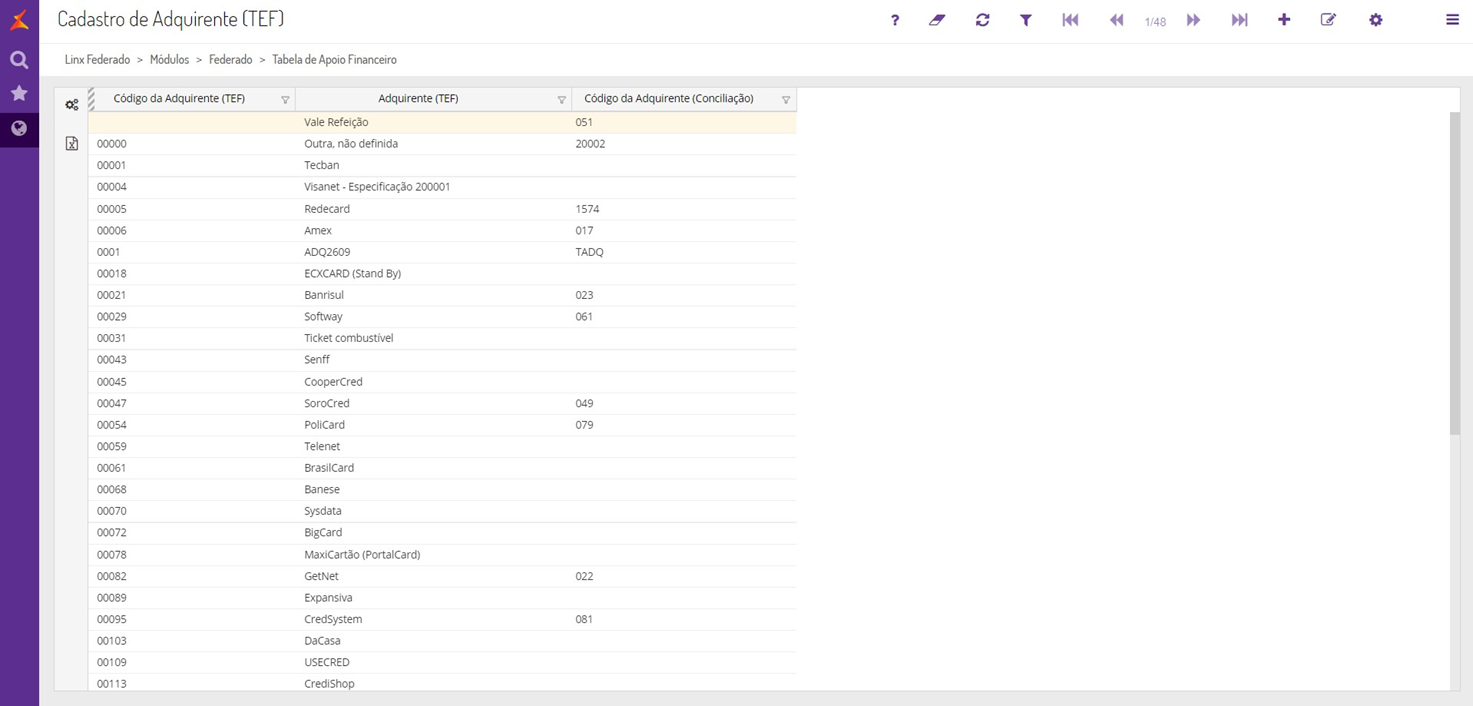Open the favorites star in sidebar
The image size is (1473, 706).
click(x=19, y=94)
